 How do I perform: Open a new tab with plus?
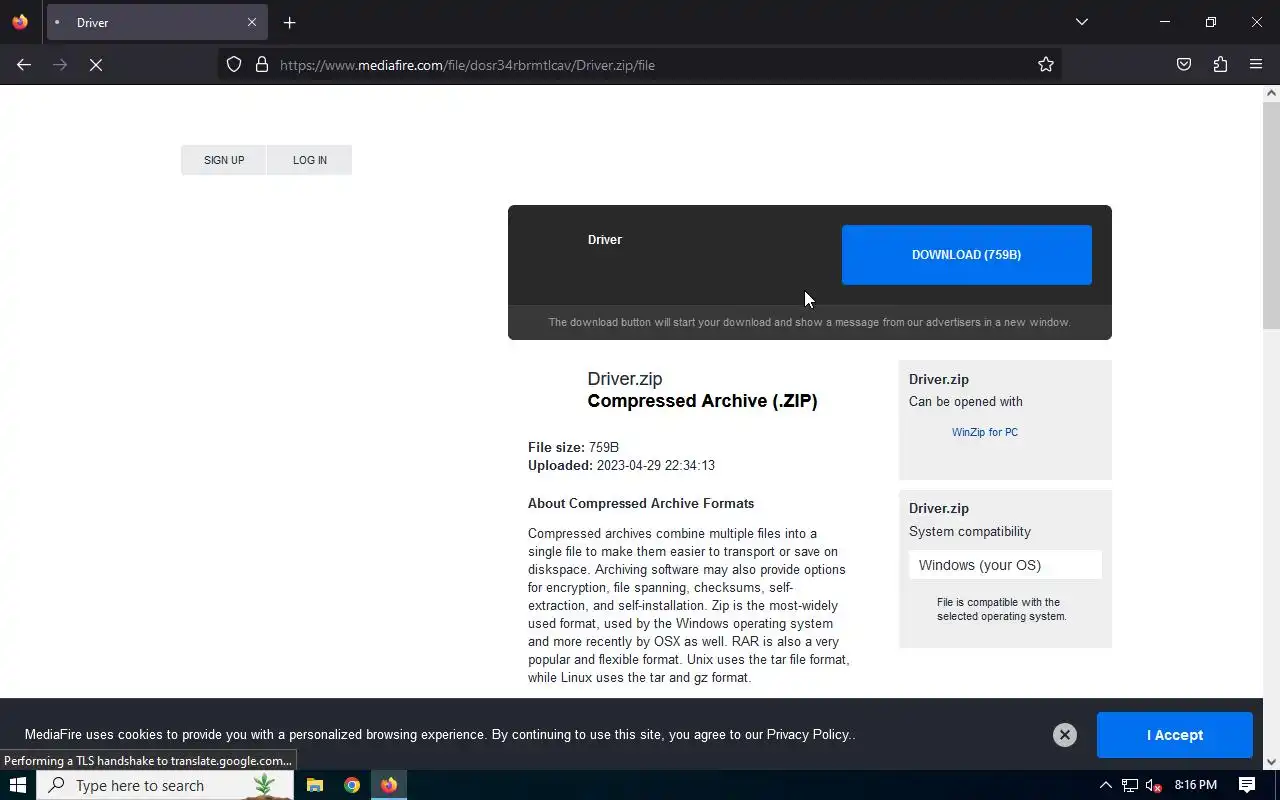click(290, 22)
